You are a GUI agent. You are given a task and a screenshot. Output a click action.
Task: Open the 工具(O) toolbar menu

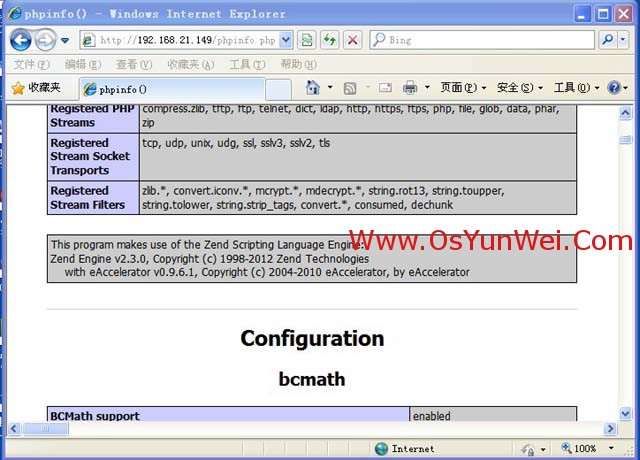point(576,87)
